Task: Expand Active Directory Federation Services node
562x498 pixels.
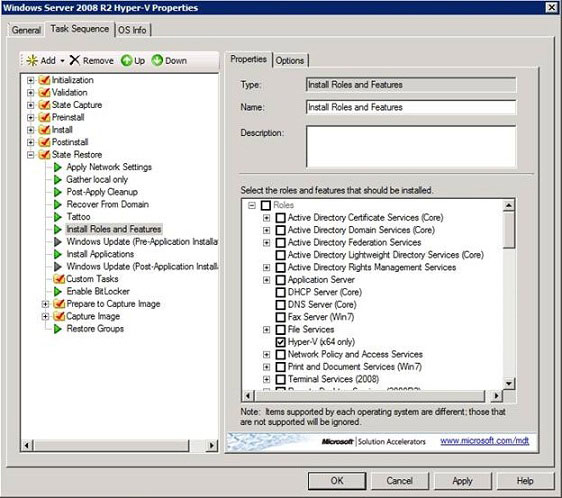Action: [x=266, y=243]
